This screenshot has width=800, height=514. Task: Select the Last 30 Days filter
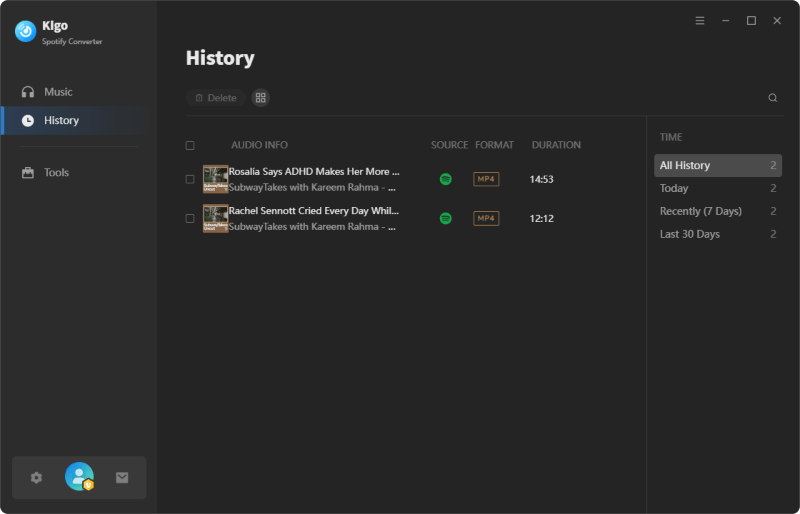pos(718,234)
